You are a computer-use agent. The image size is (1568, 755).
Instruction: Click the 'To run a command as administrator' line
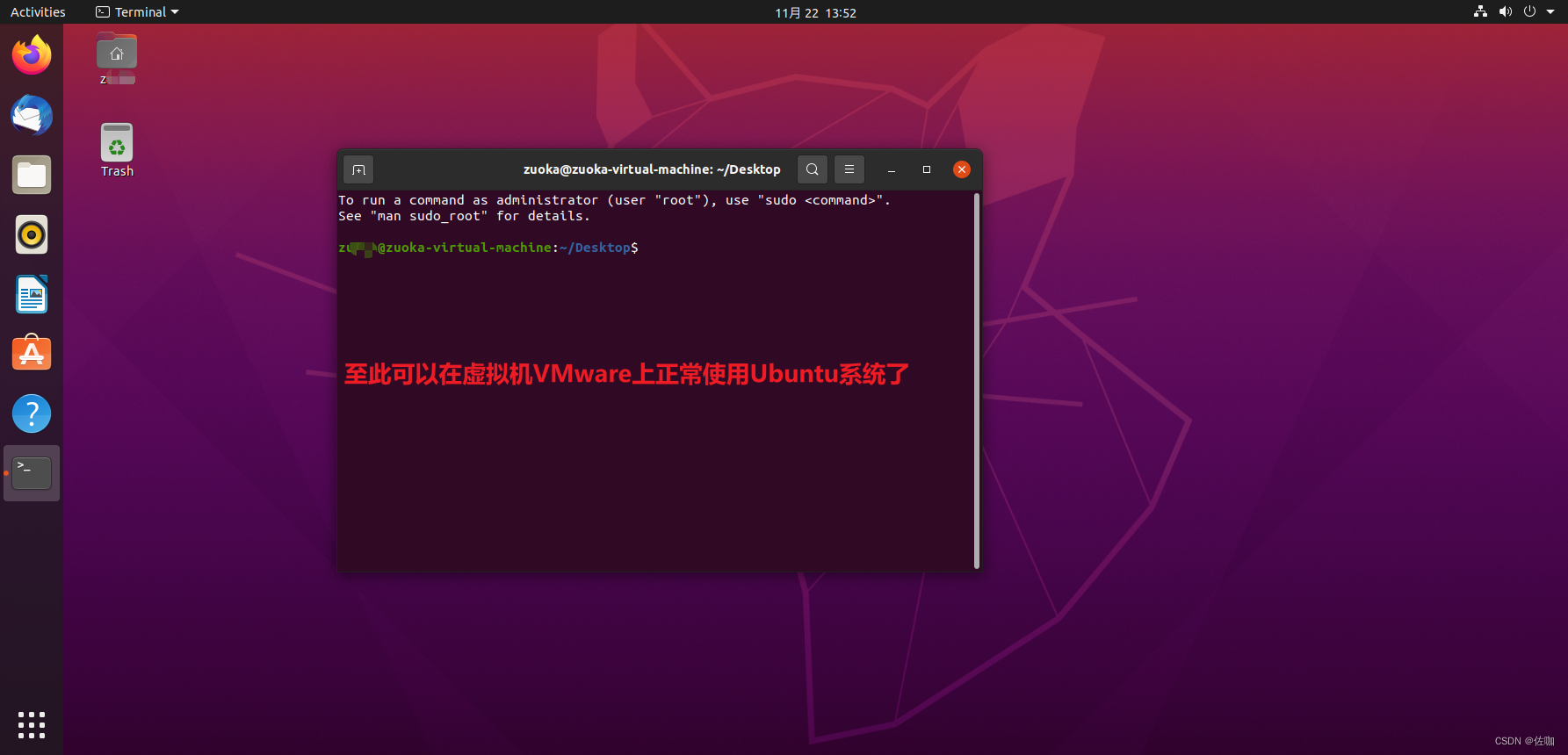pos(614,200)
